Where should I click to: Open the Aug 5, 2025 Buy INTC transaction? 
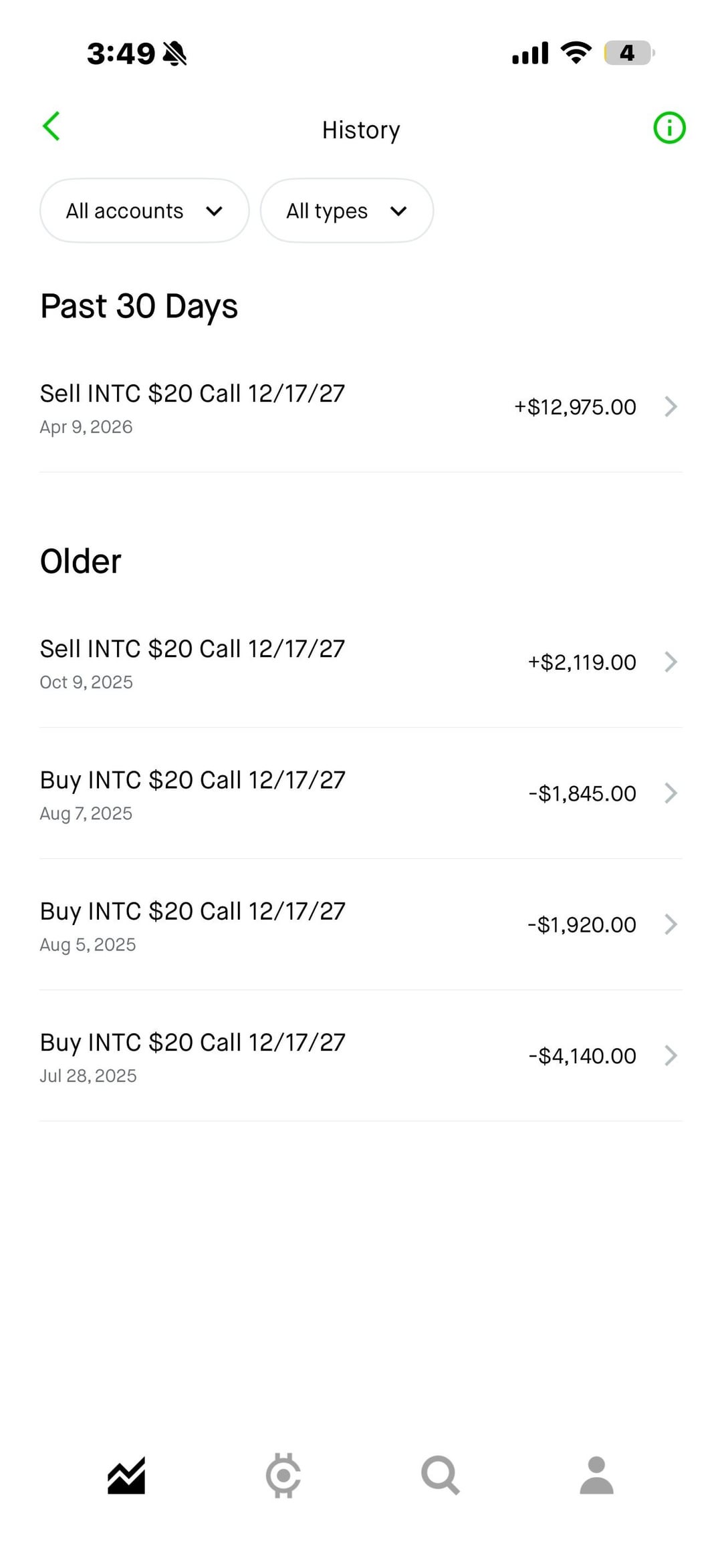click(193, 924)
